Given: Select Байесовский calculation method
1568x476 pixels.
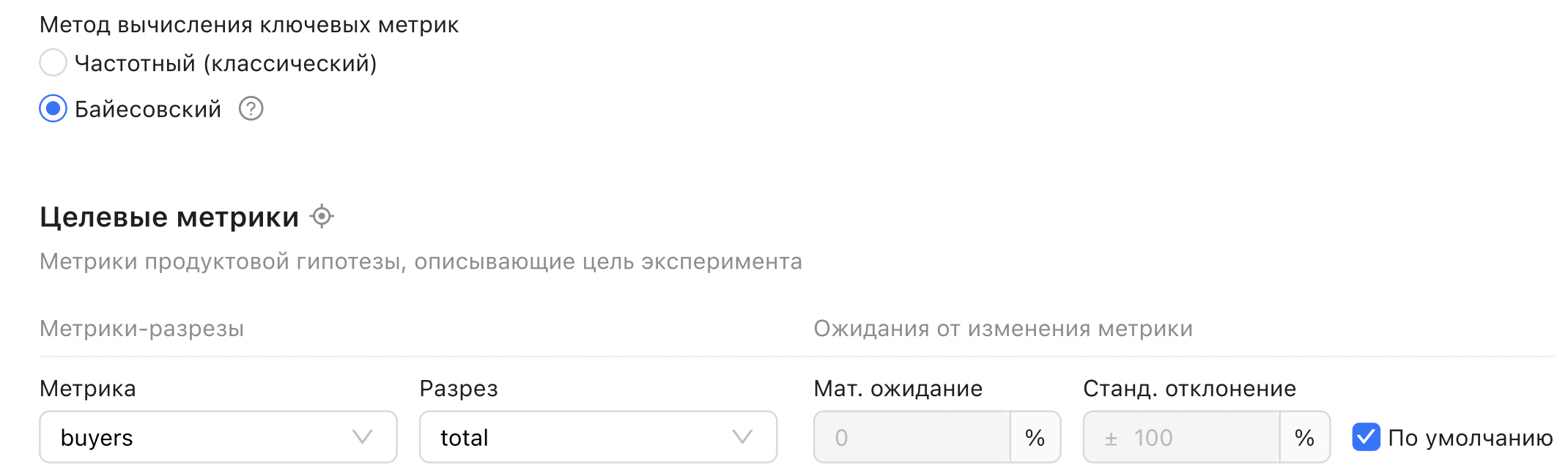Looking at the screenshot, I should (x=52, y=110).
